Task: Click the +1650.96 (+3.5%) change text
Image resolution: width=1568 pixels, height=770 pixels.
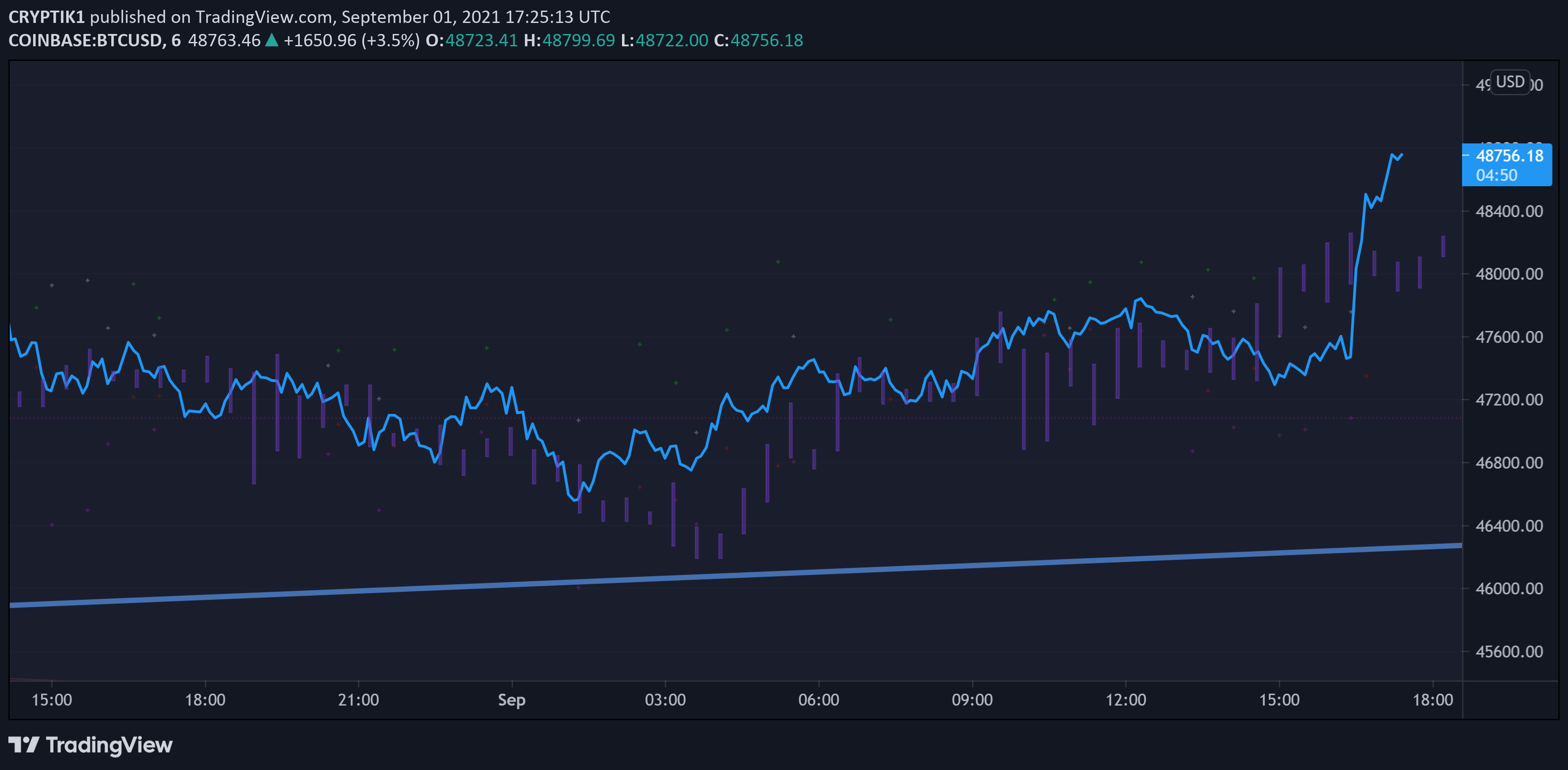Action: coord(351,40)
